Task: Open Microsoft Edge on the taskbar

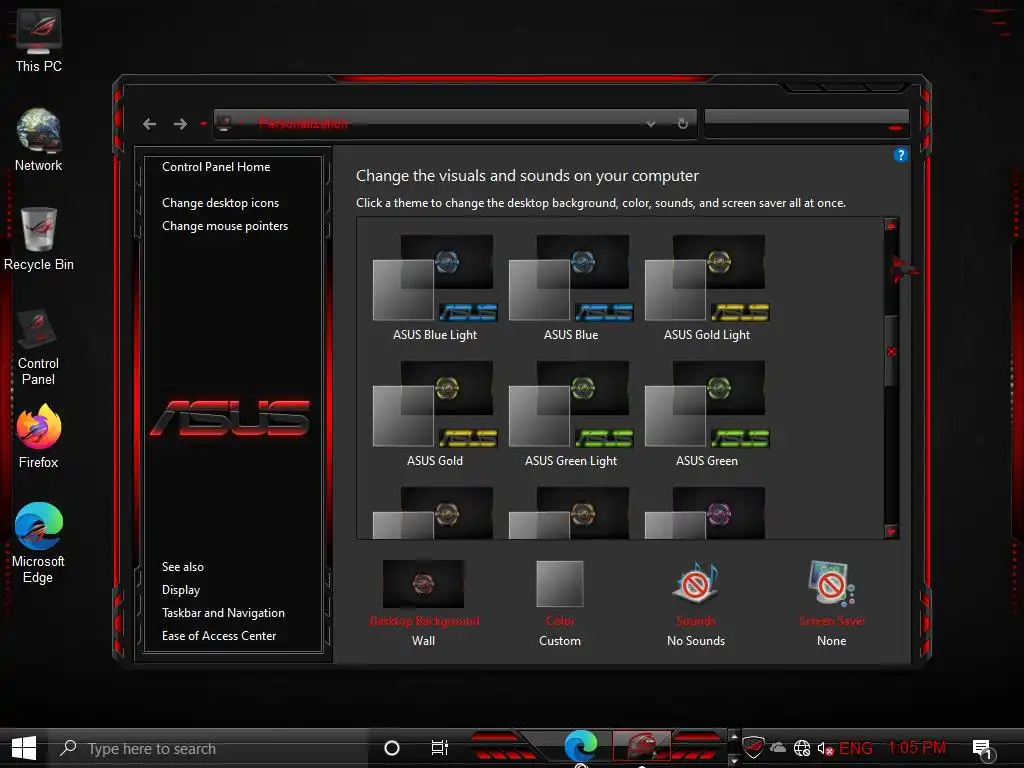Action: pos(581,747)
